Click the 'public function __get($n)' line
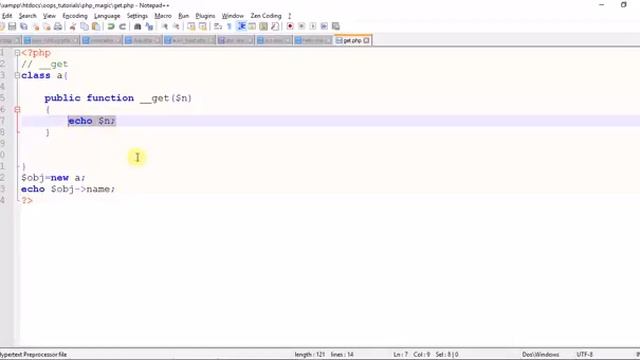This screenshot has height=360, width=640. [118, 98]
